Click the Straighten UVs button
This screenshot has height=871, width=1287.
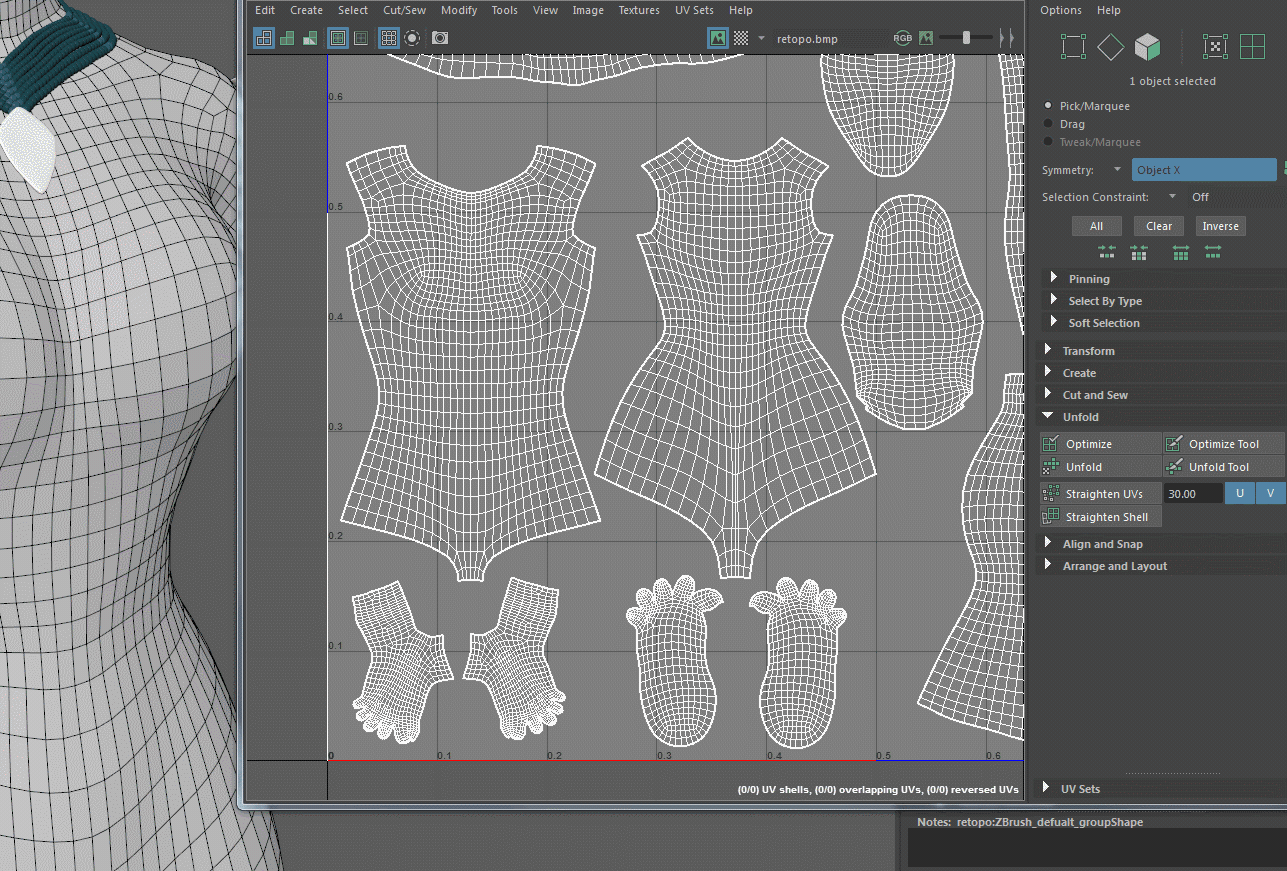pyautogui.click(x=1100, y=494)
